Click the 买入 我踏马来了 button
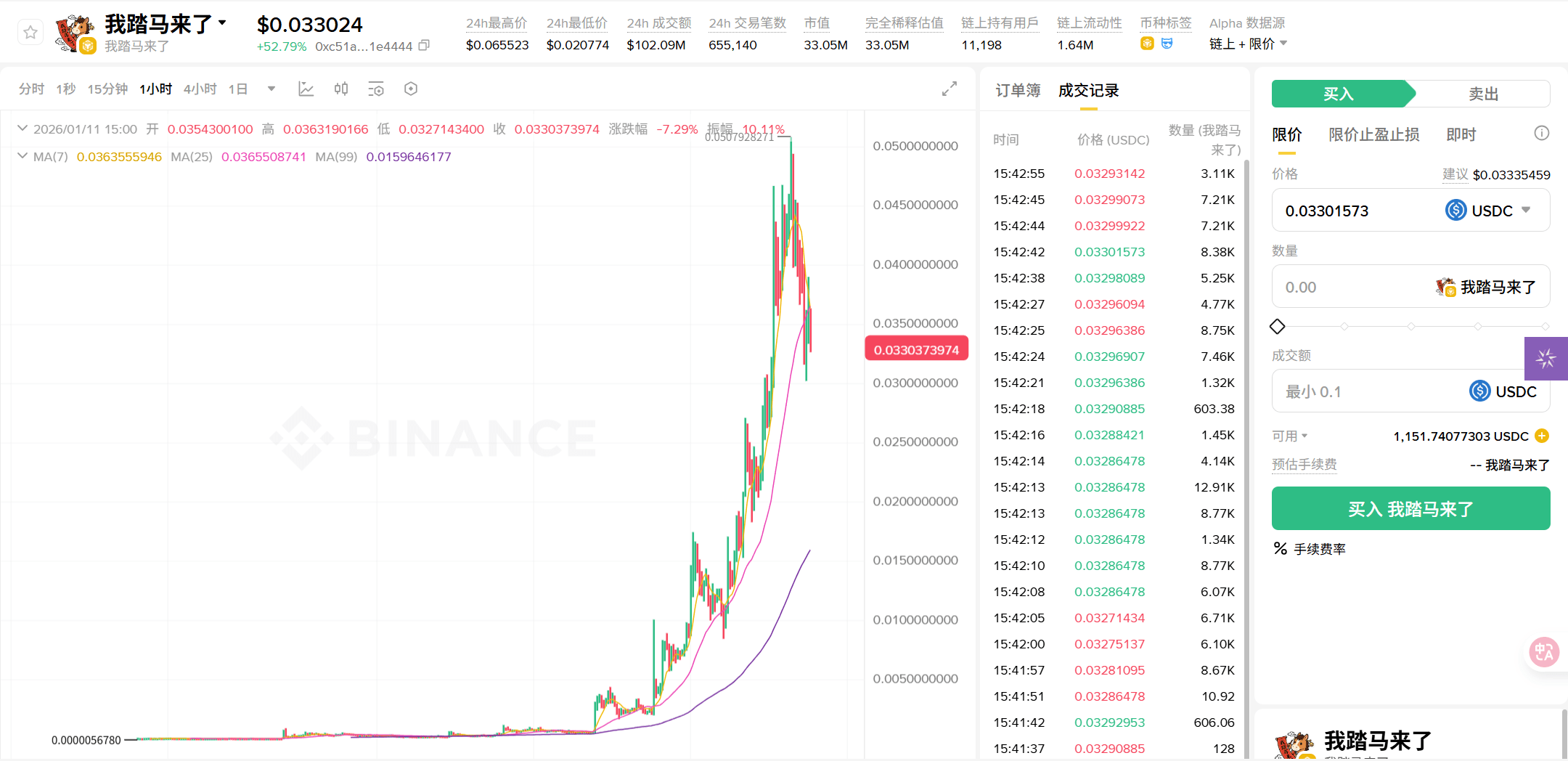 pyautogui.click(x=1410, y=508)
